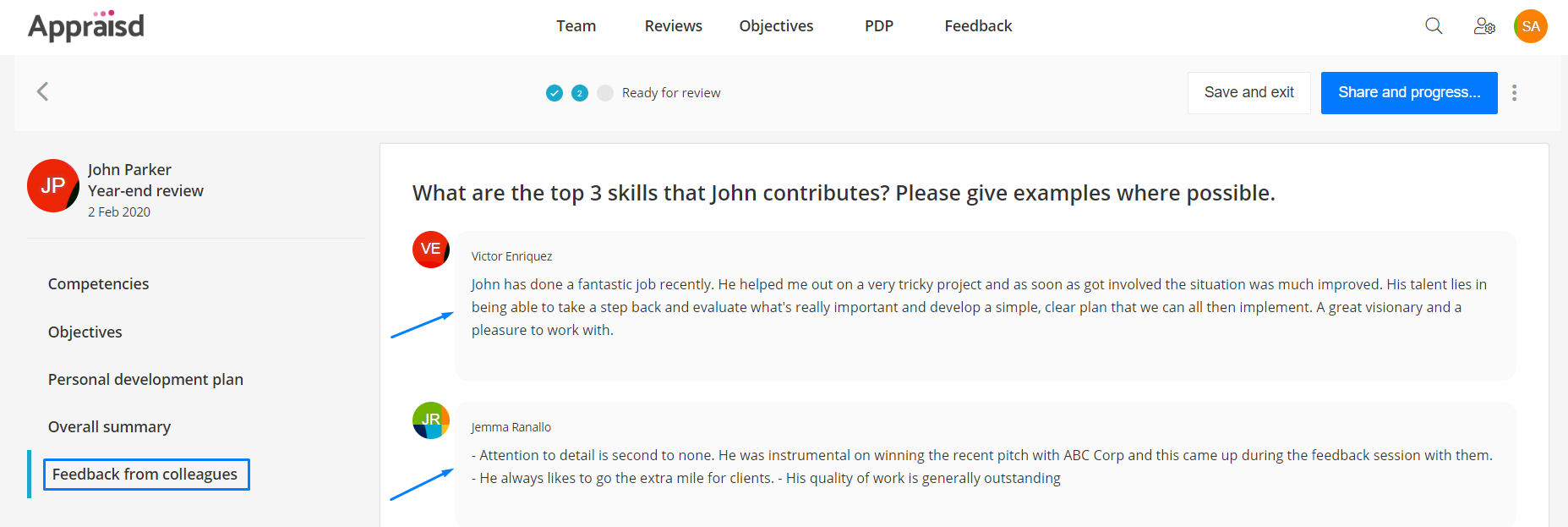Open the Reviews menu

[674, 26]
